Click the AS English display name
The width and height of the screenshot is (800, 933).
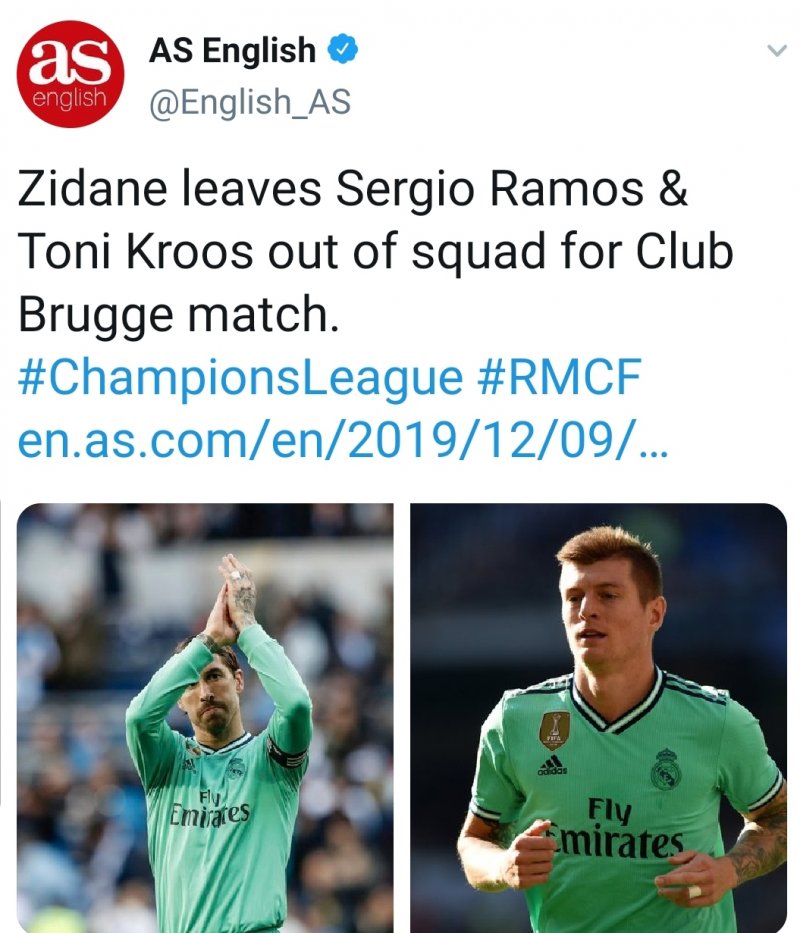click(232, 50)
